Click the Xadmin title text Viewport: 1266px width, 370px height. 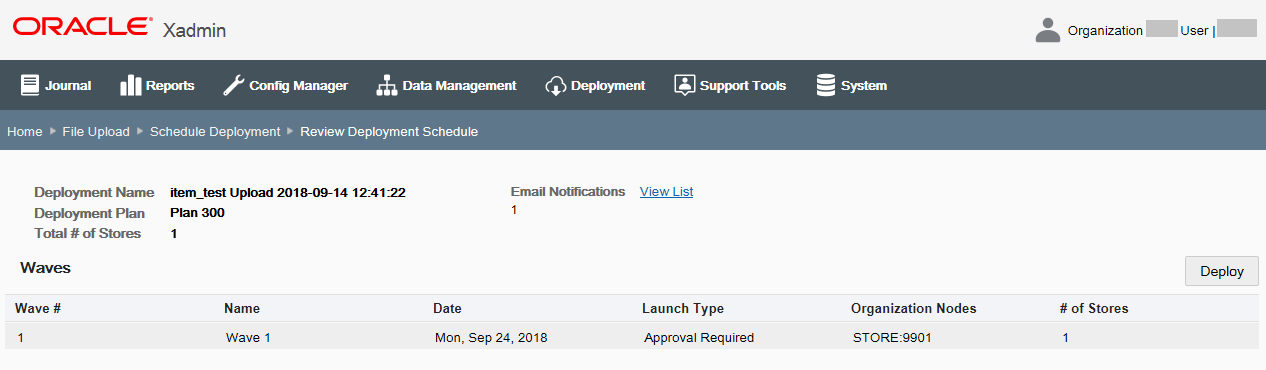point(194,30)
